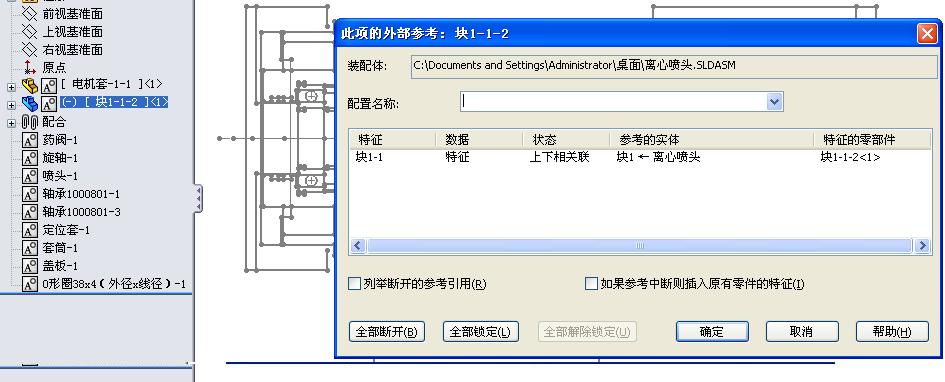The height and width of the screenshot is (382, 945).
Task: Click the block icon beside 套筒-1
Action: pos(30,248)
